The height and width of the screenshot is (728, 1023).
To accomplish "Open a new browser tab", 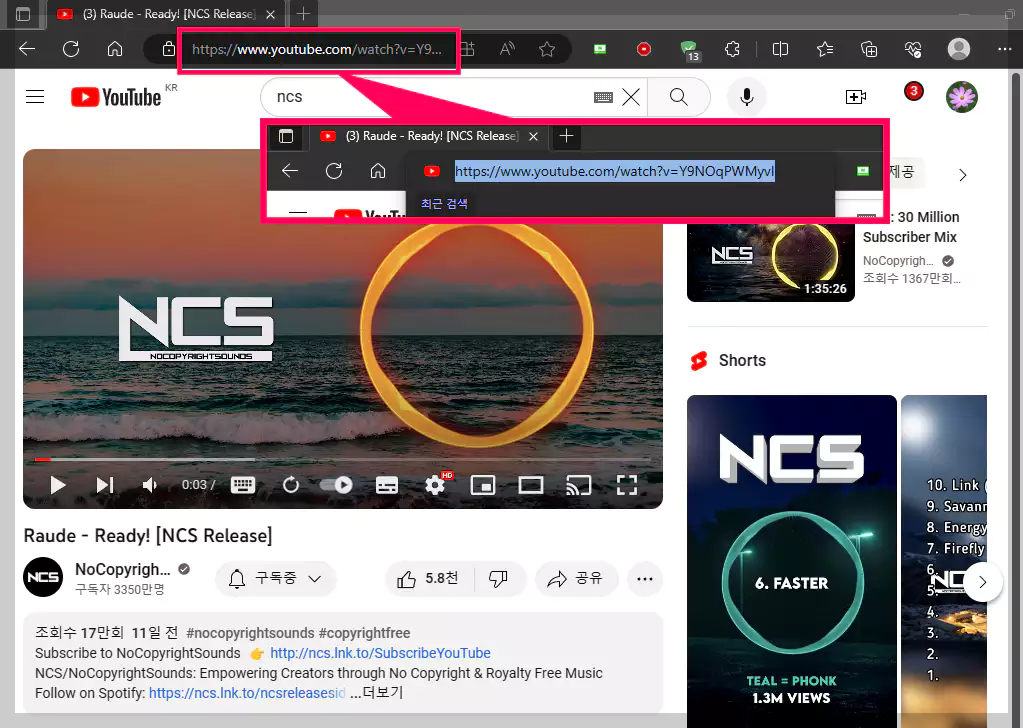I will point(303,14).
